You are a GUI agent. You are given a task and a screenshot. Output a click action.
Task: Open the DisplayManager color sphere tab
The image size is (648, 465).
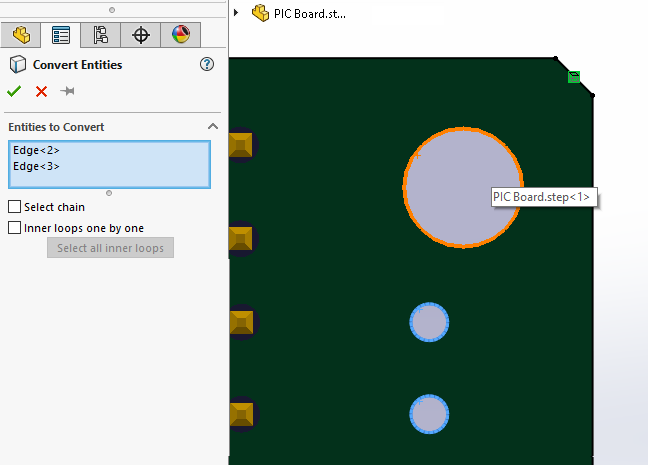click(x=180, y=35)
